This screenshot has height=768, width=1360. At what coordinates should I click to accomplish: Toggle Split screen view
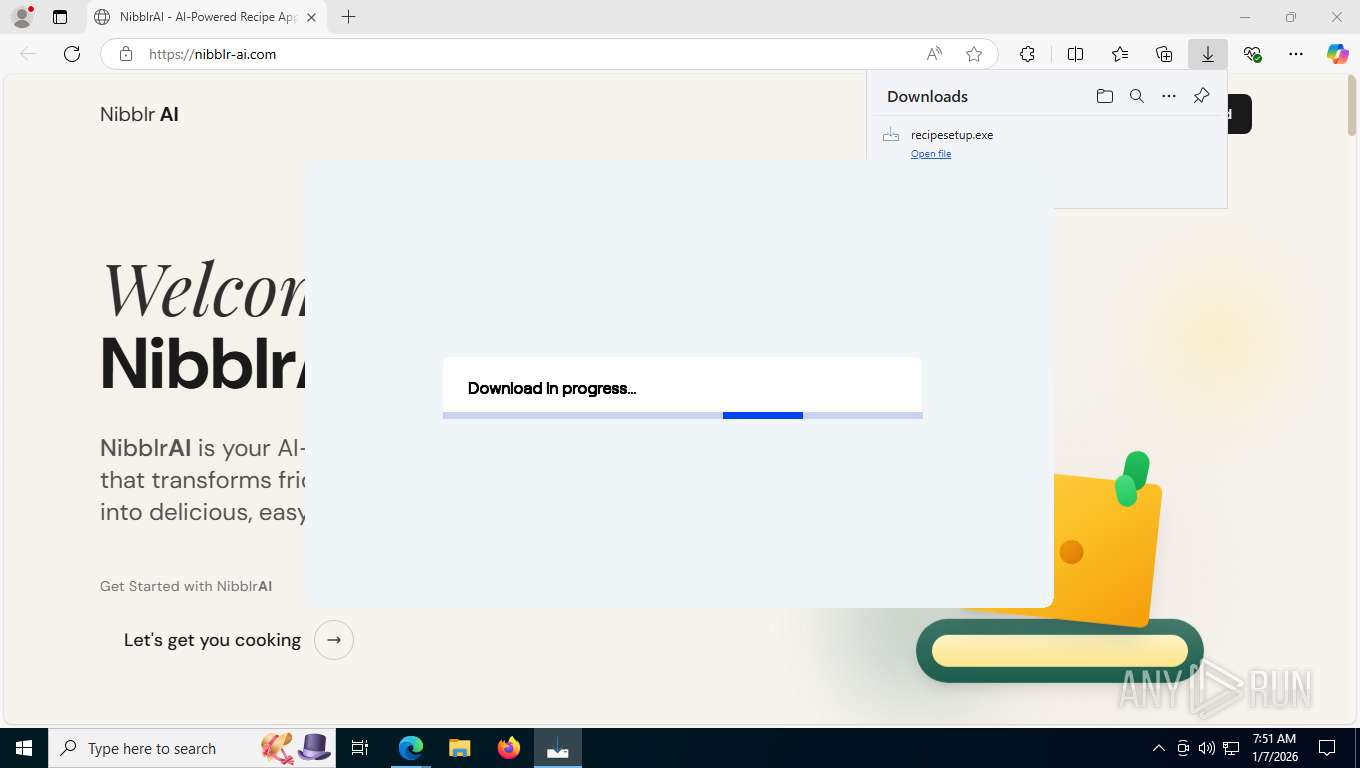1076,54
